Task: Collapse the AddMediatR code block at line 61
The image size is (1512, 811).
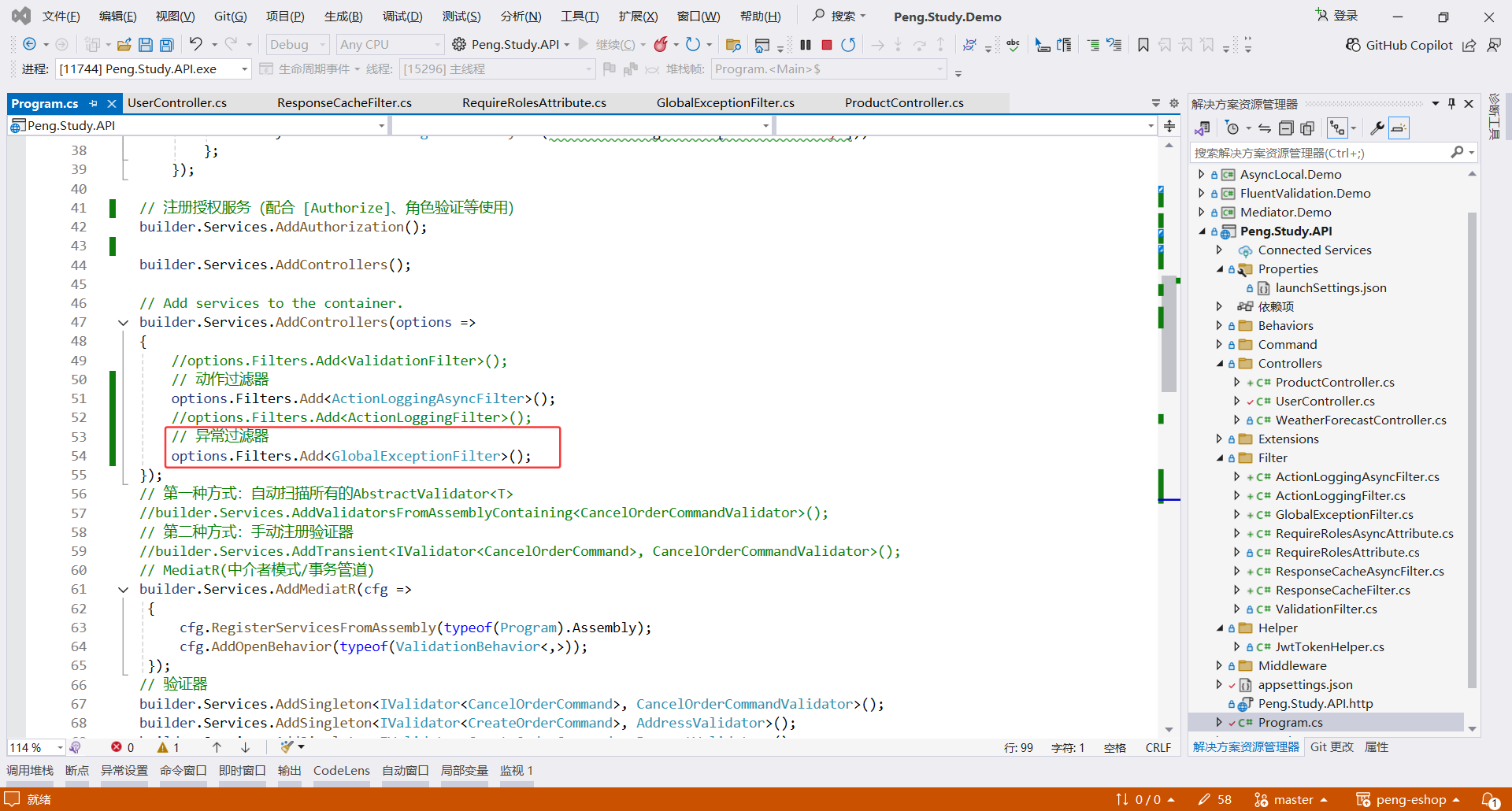Action: point(124,590)
